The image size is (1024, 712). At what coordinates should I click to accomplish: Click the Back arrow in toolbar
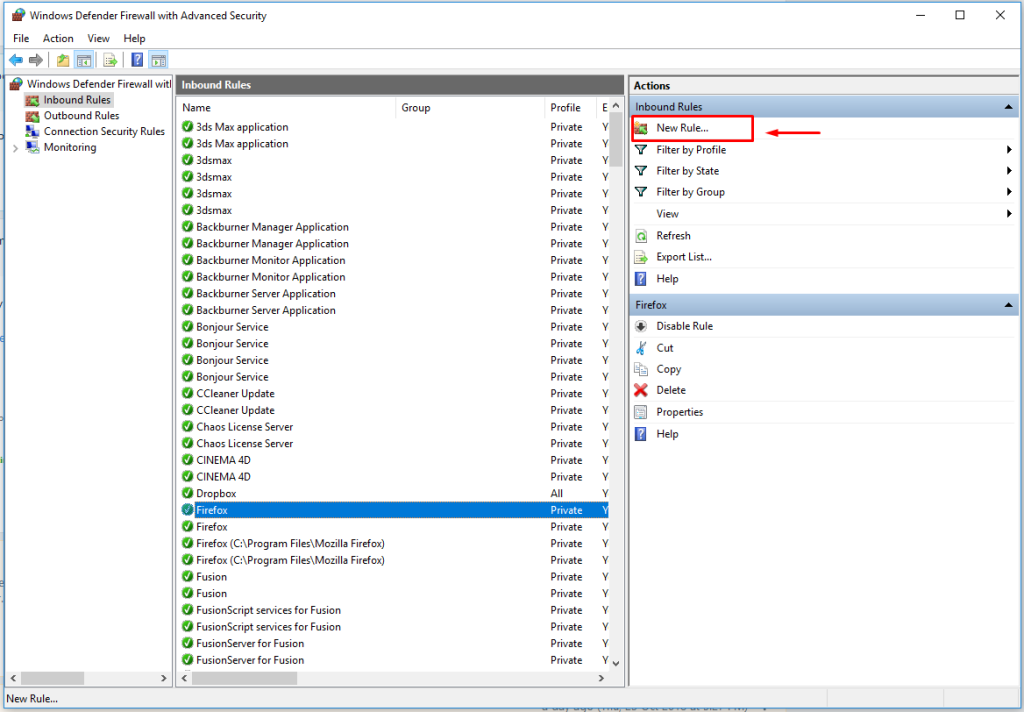(x=16, y=60)
